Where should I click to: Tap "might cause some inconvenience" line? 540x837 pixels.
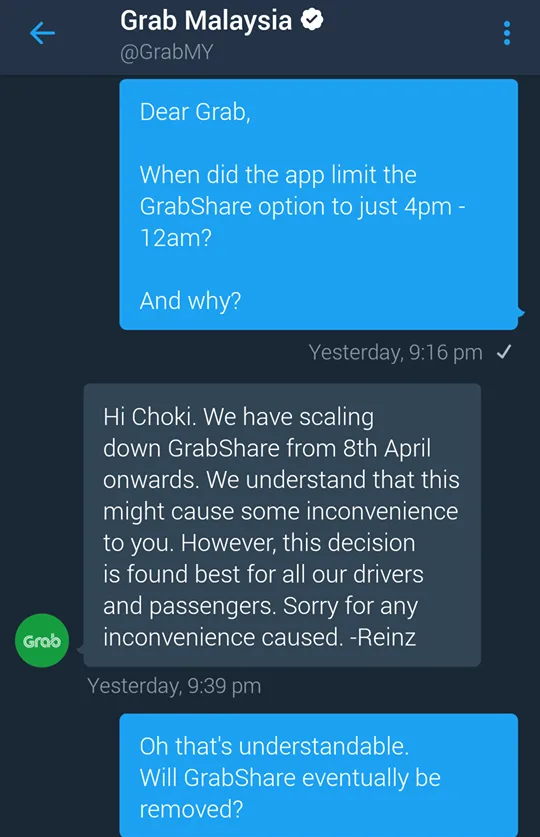(x=281, y=511)
